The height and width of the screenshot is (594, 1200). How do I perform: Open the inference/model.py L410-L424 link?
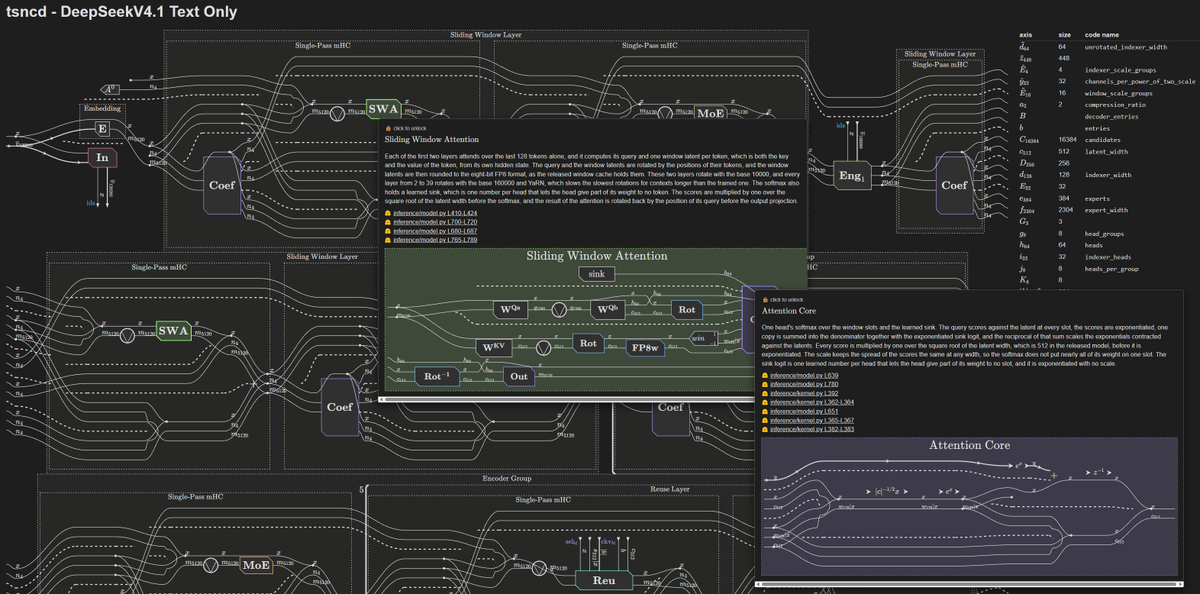click(435, 213)
